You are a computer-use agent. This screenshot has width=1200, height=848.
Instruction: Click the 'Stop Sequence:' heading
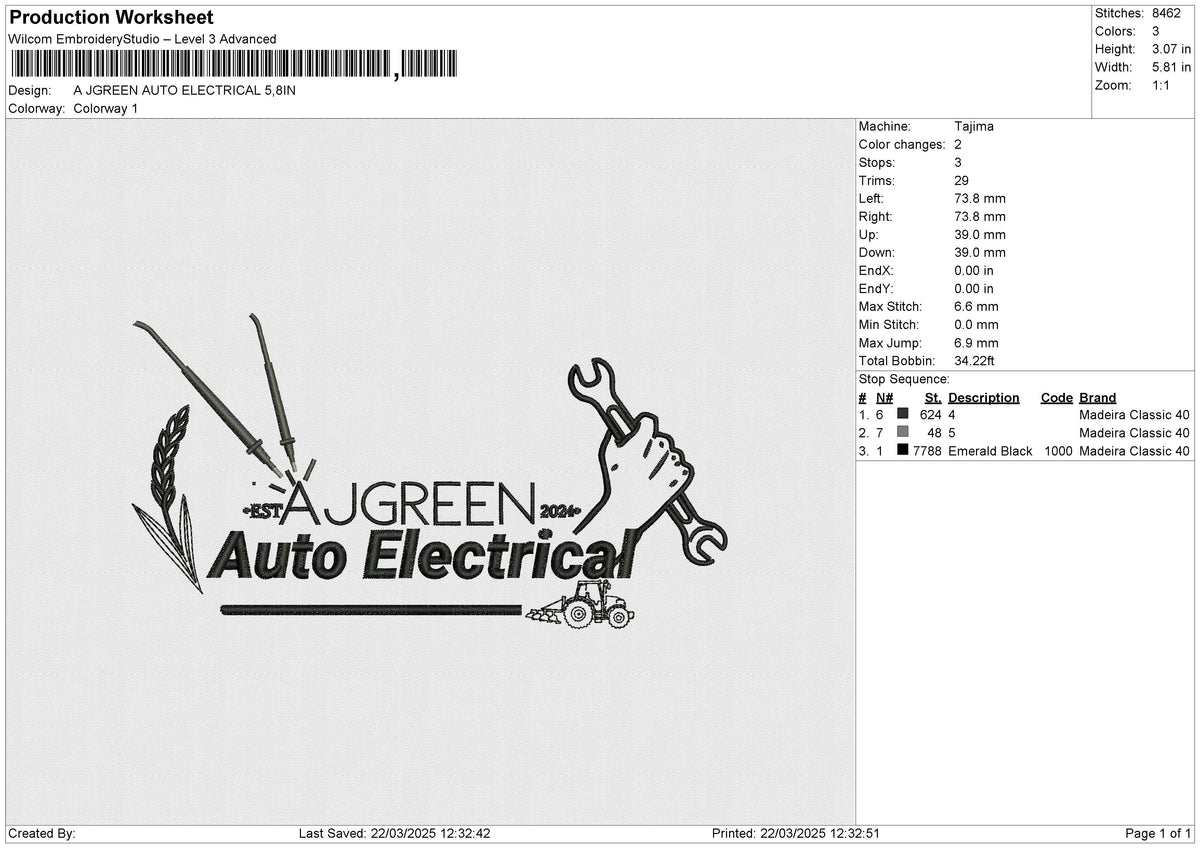[904, 379]
